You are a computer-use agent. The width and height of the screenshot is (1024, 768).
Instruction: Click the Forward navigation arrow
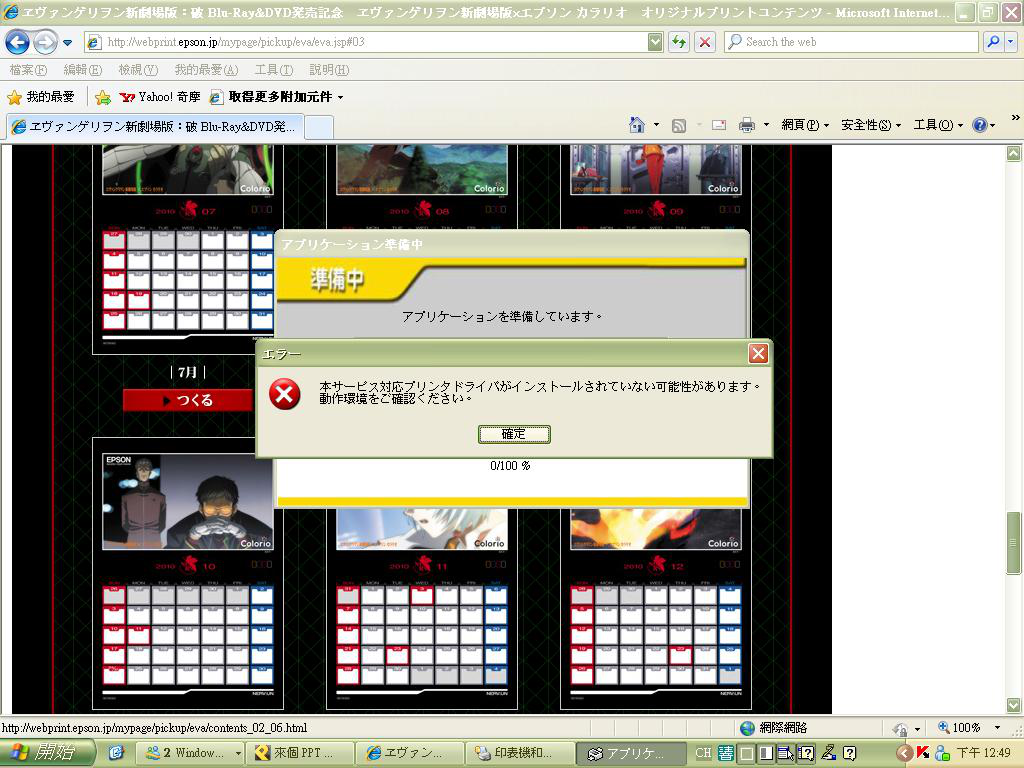(x=45, y=43)
